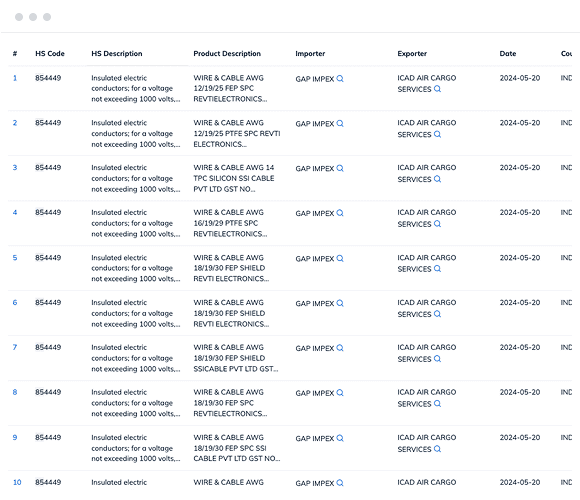The image size is (580, 500).
Task: Select GAP IMPEX importer name in row 6
Action: coord(315,304)
